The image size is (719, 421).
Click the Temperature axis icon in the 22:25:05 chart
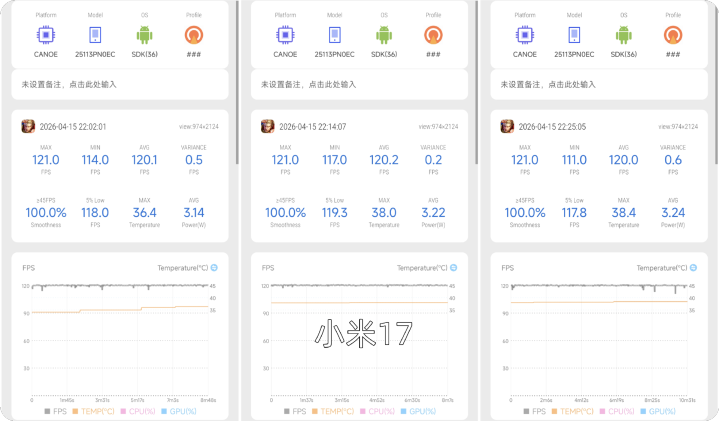pyautogui.click(x=693, y=268)
